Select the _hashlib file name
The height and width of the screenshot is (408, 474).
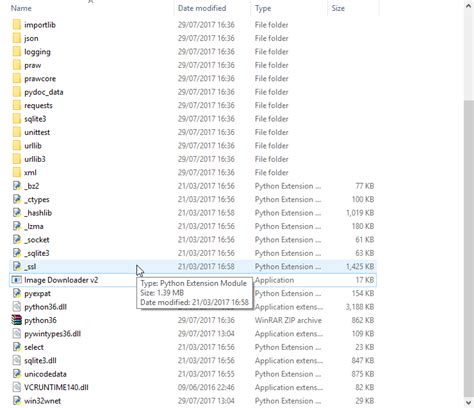[38, 213]
